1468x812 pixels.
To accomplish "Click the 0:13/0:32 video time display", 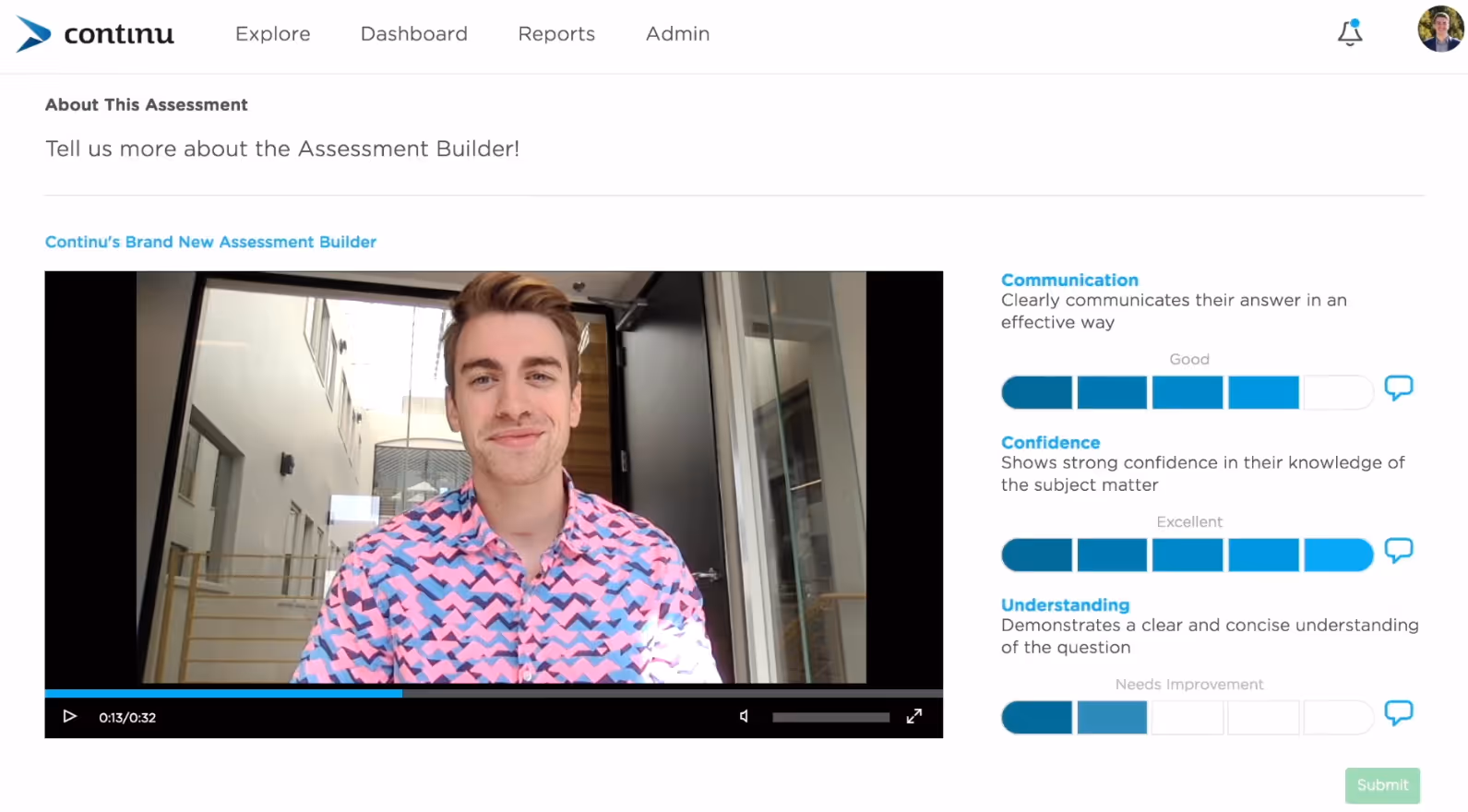I will point(127,717).
